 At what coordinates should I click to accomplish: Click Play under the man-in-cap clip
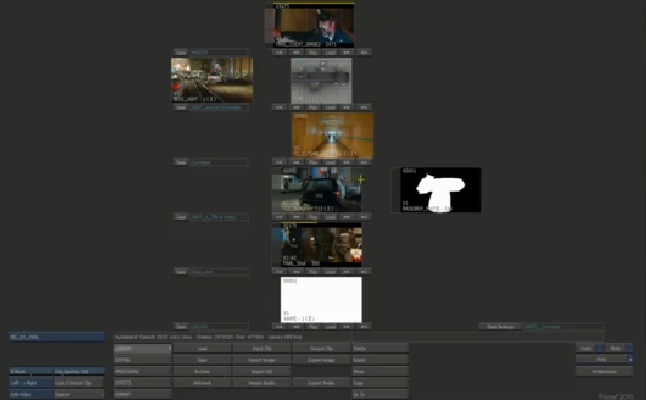[x=313, y=52]
